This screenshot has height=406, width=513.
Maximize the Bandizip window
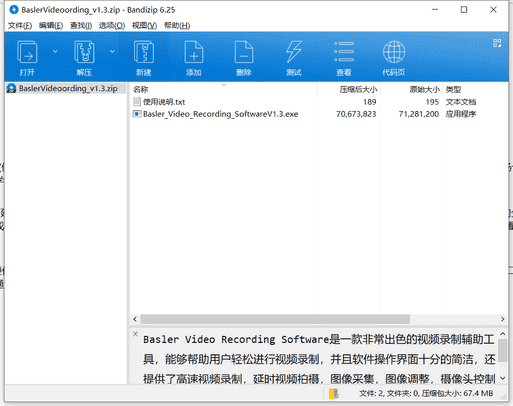464,10
